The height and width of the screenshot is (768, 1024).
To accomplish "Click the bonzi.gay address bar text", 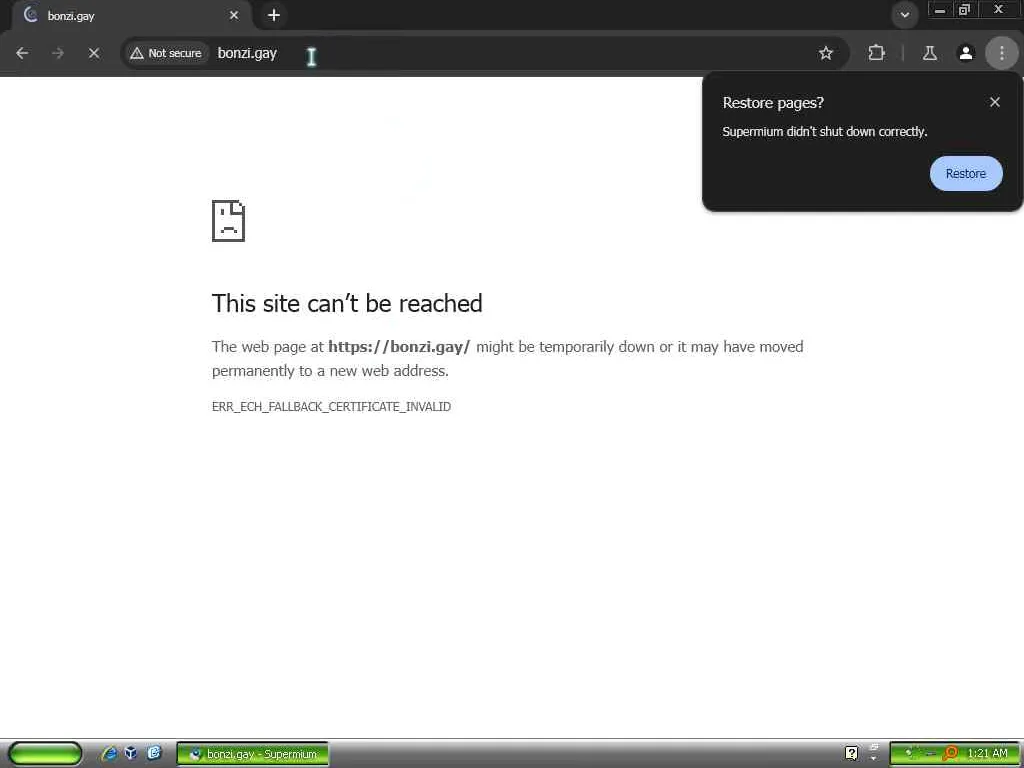I will (247, 53).
